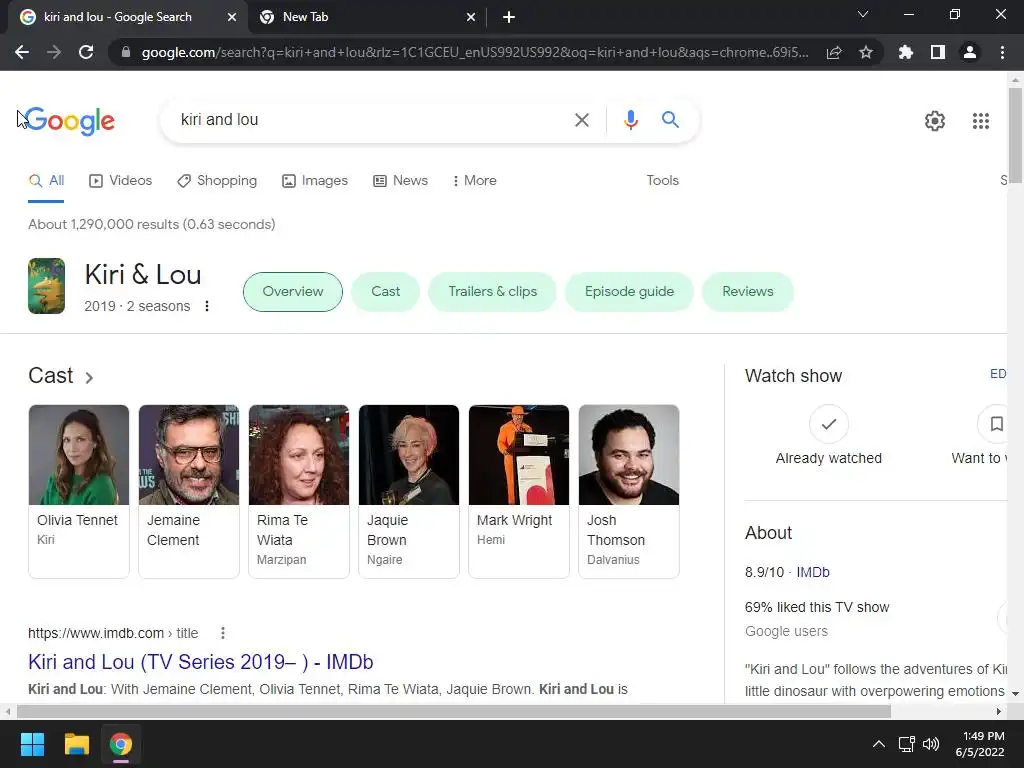Show hidden system tray icons
Image resolution: width=1024 pixels, height=768 pixels.
click(879, 744)
